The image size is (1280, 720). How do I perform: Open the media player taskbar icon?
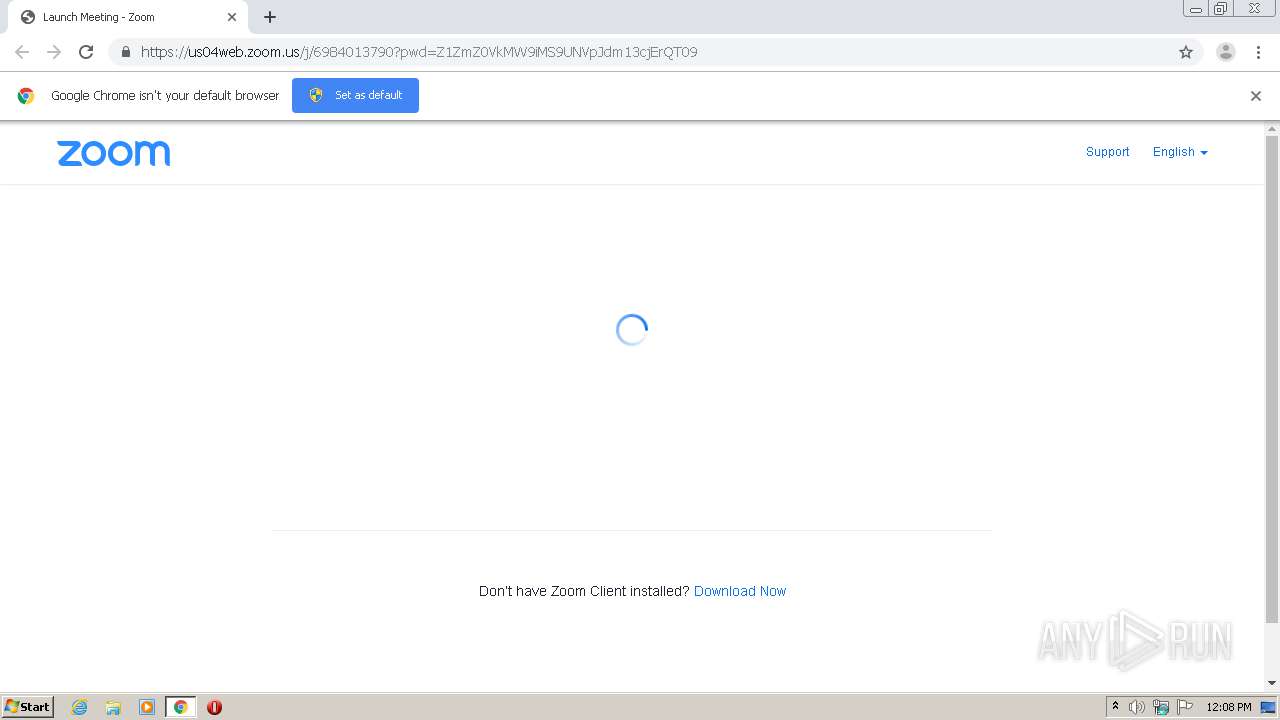click(147, 707)
